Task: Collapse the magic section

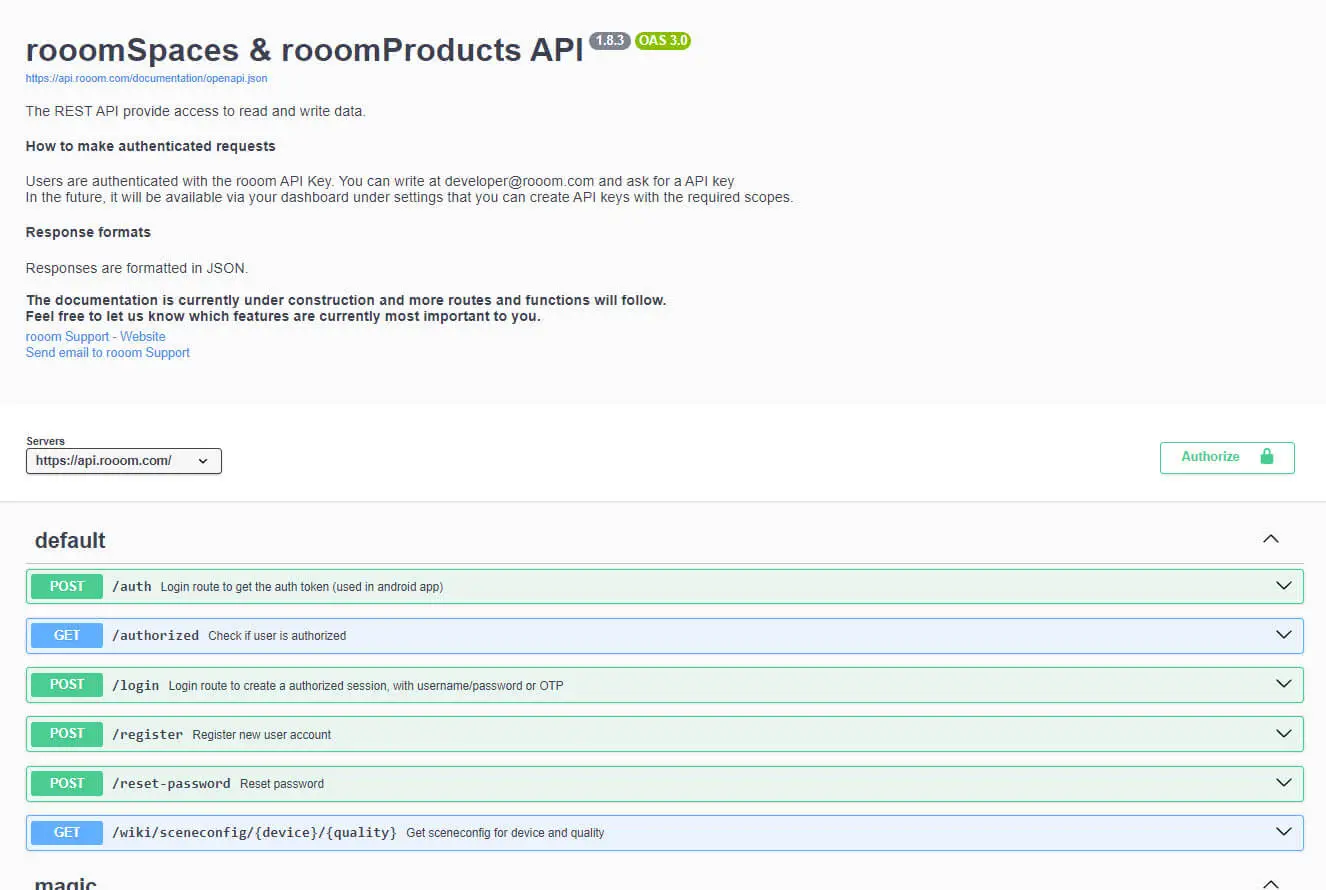Action: (x=1271, y=884)
